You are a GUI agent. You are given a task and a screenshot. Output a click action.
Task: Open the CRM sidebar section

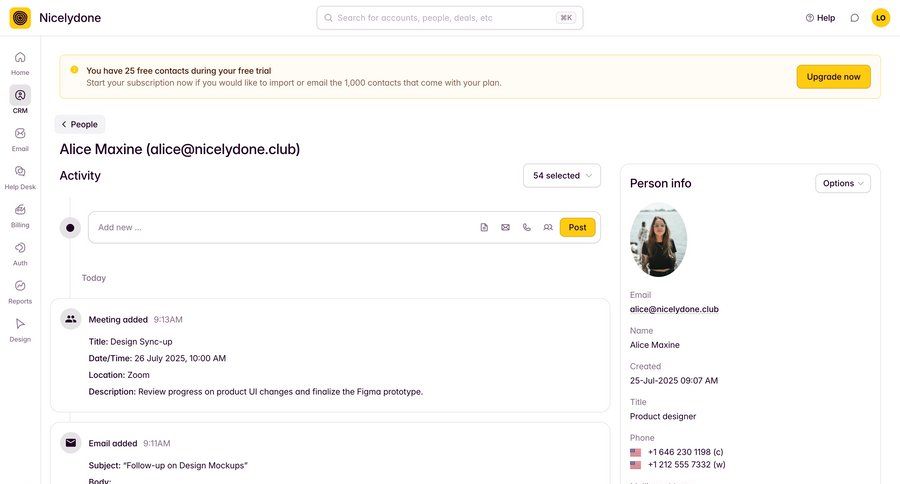(20, 100)
